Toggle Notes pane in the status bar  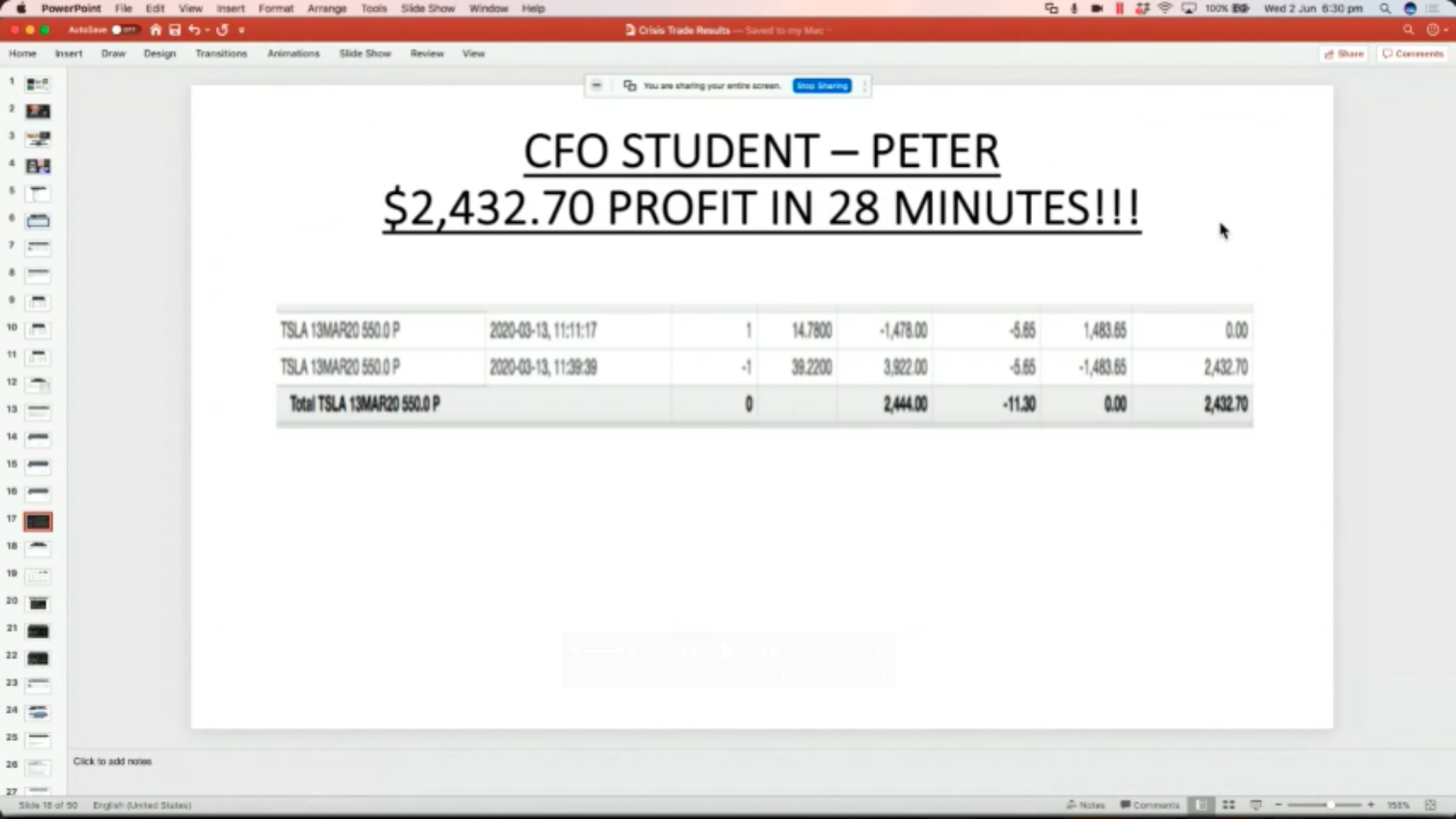1086,805
